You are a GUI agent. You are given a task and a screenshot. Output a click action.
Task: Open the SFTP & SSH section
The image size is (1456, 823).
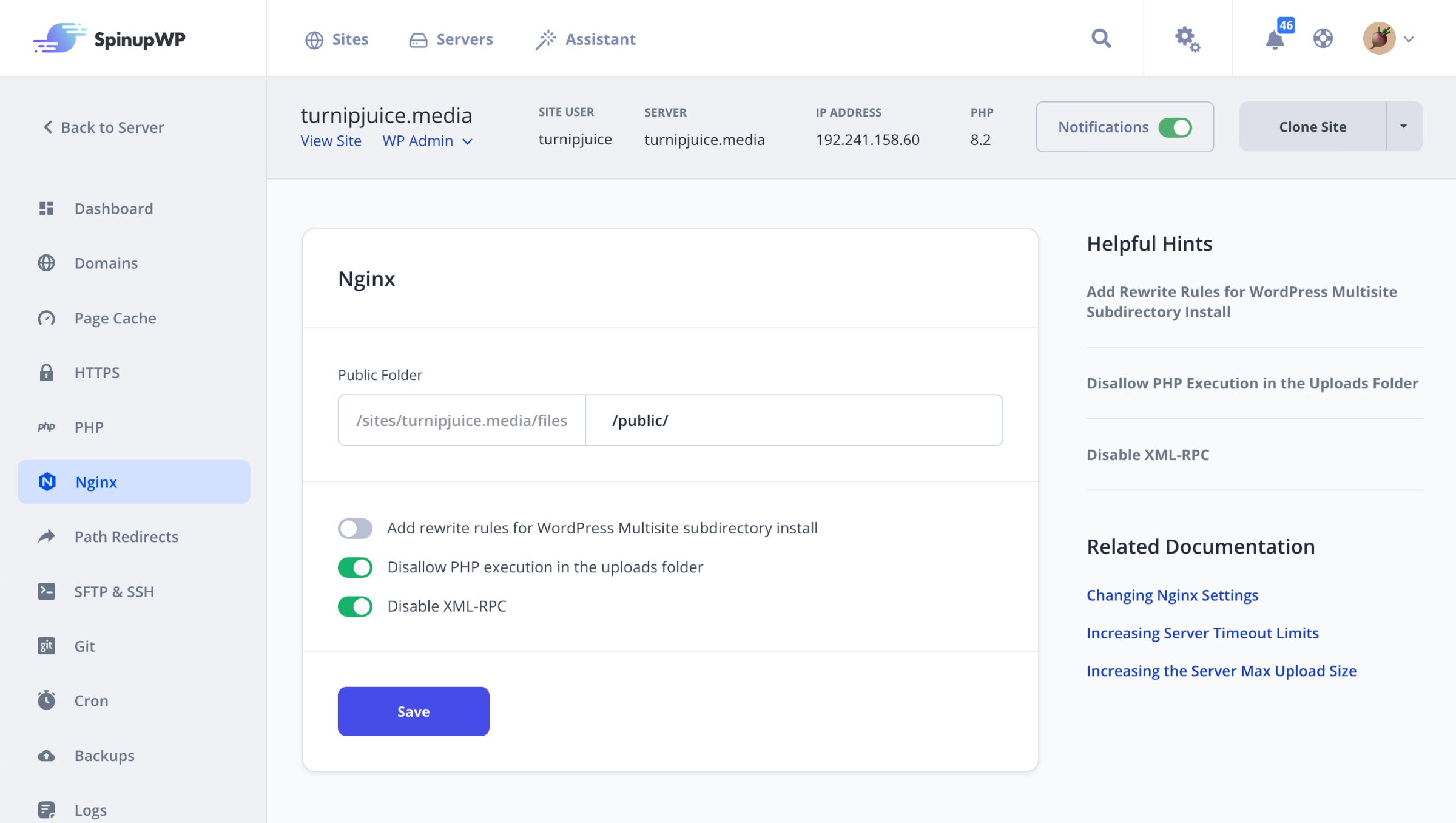(113, 591)
